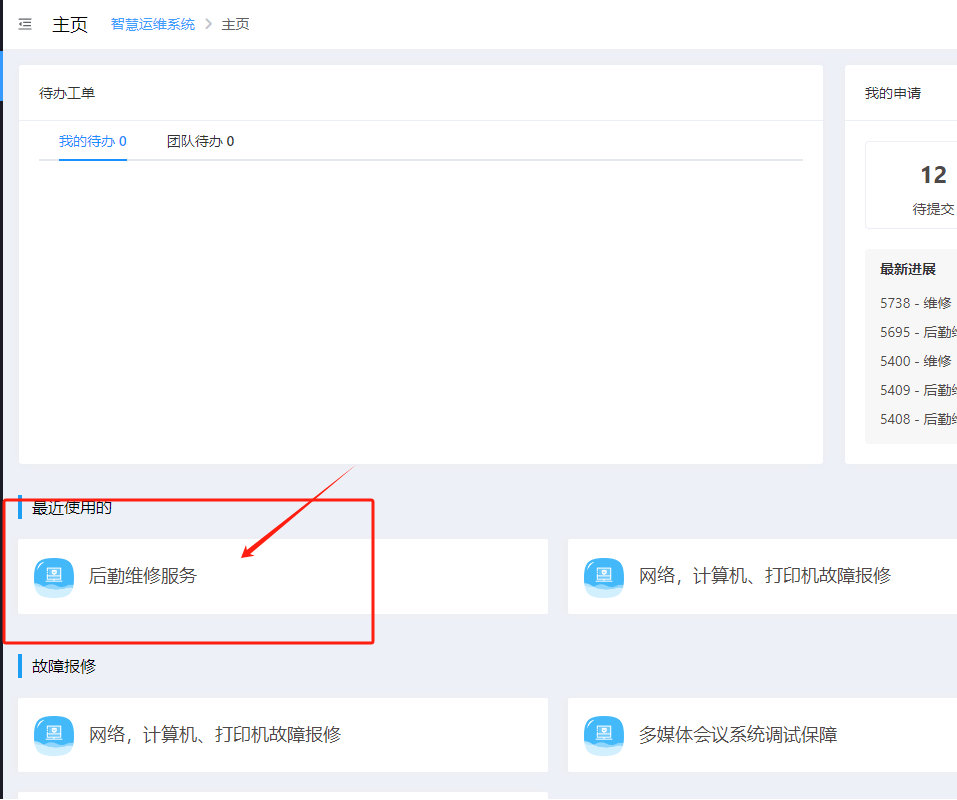This screenshot has width=957, height=800.
Task: Go to 智慧运维系统 in the breadcrumb
Action: (x=153, y=24)
